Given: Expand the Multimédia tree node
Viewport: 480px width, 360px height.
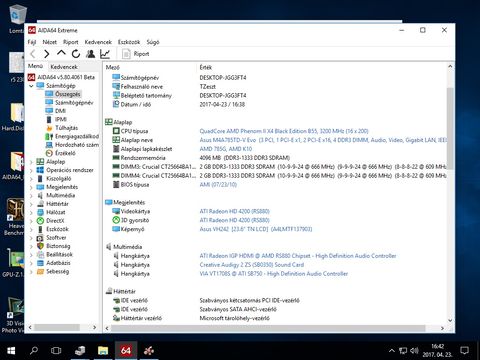Looking at the screenshot, I should coord(31,196).
